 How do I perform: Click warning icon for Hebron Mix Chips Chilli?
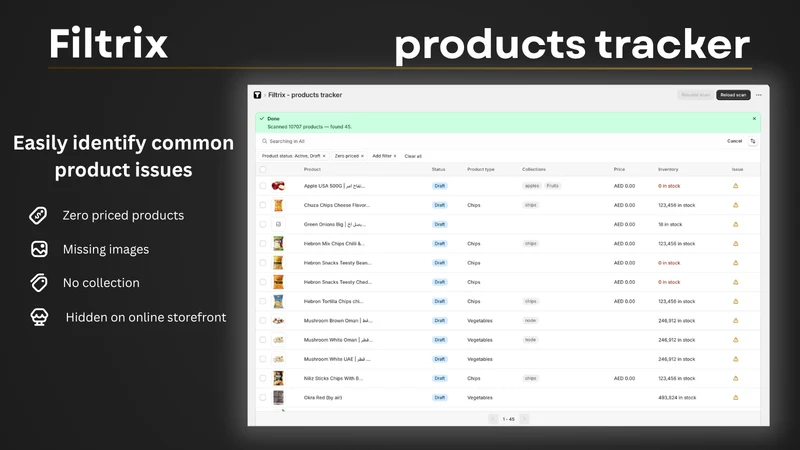click(x=736, y=243)
